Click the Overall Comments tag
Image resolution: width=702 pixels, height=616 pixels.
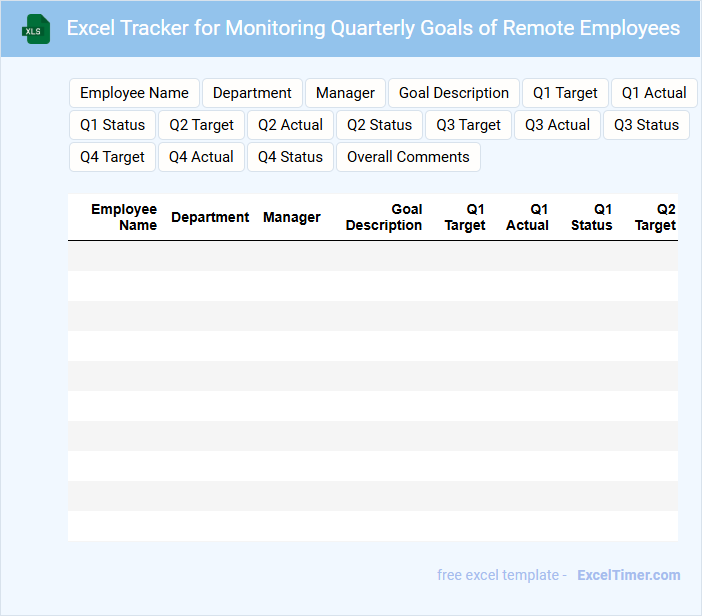click(408, 157)
